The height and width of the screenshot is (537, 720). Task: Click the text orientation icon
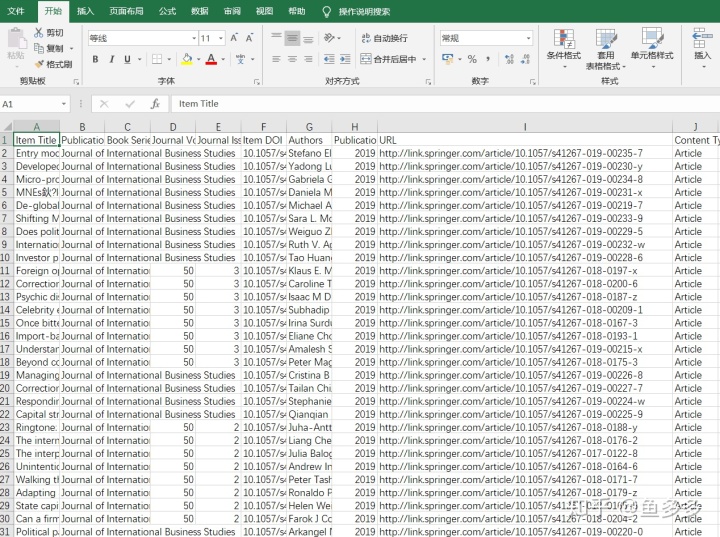click(x=329, y=38)
